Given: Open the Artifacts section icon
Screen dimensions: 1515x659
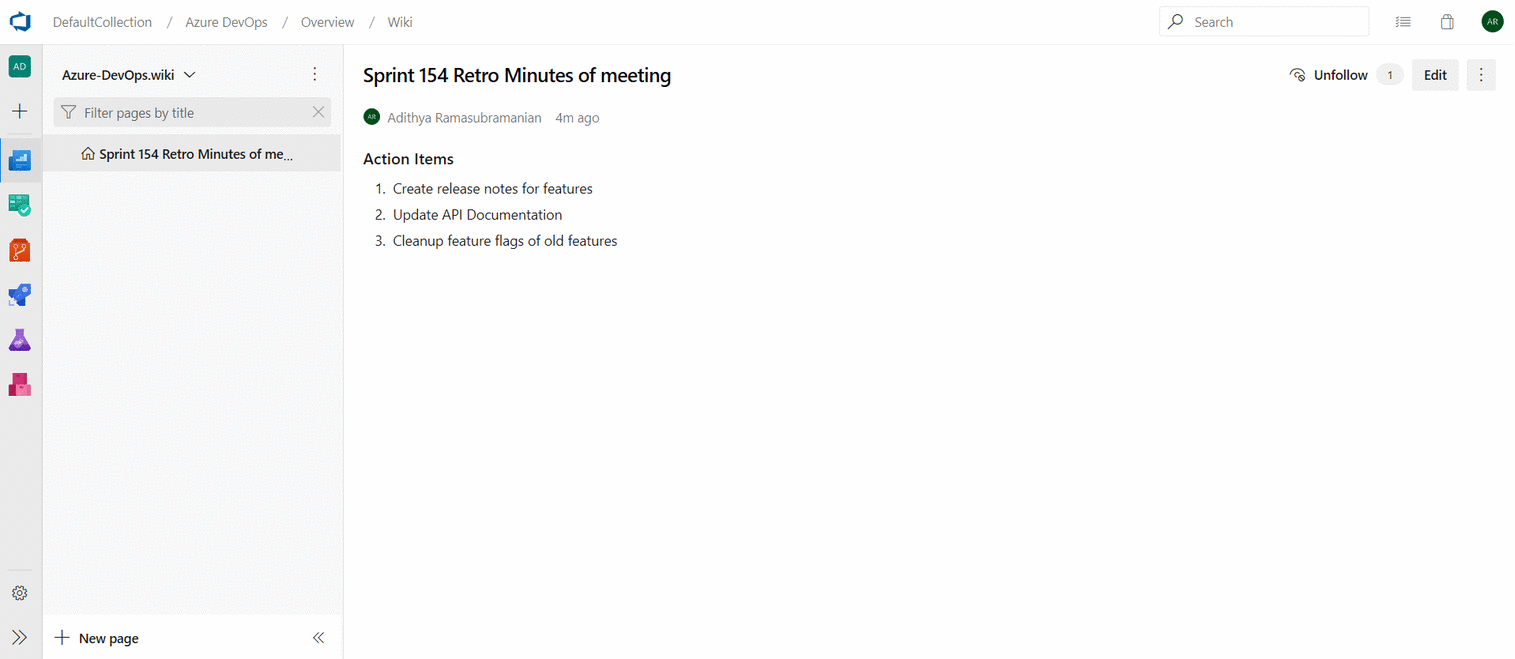Looking at the screenshot, I should 20,384.
